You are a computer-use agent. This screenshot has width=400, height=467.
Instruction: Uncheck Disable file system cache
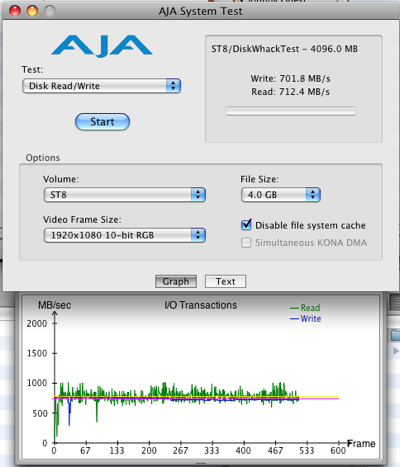click(246, 225)
